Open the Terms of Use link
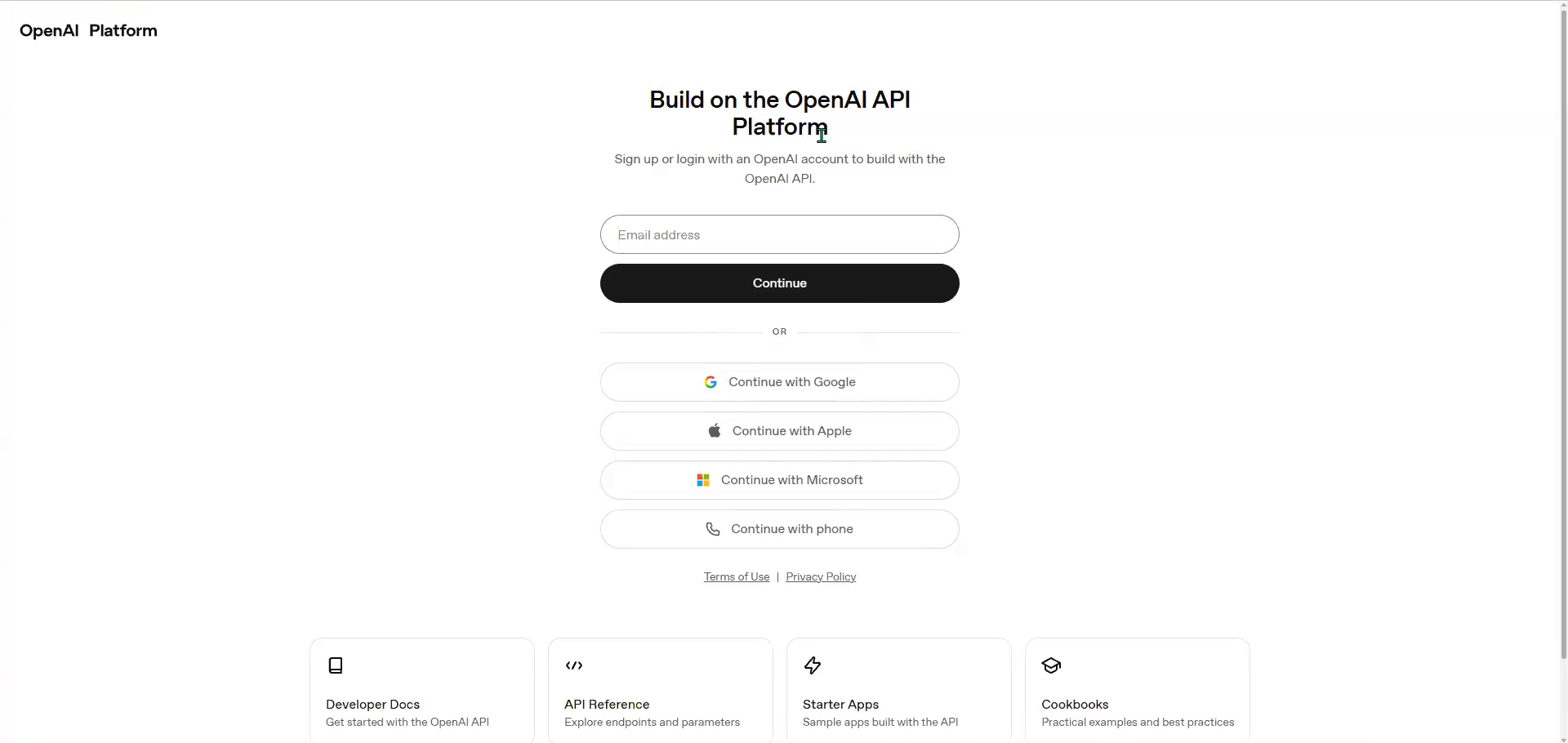The width and height of the screenshot is (1568, 743). click(x=737, y=576)
